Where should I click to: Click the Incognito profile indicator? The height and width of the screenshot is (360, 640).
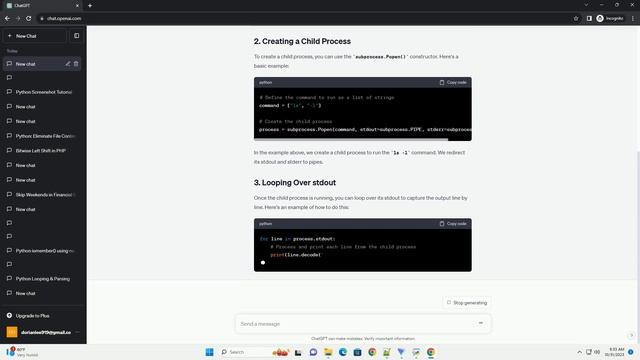click(610, 18)
